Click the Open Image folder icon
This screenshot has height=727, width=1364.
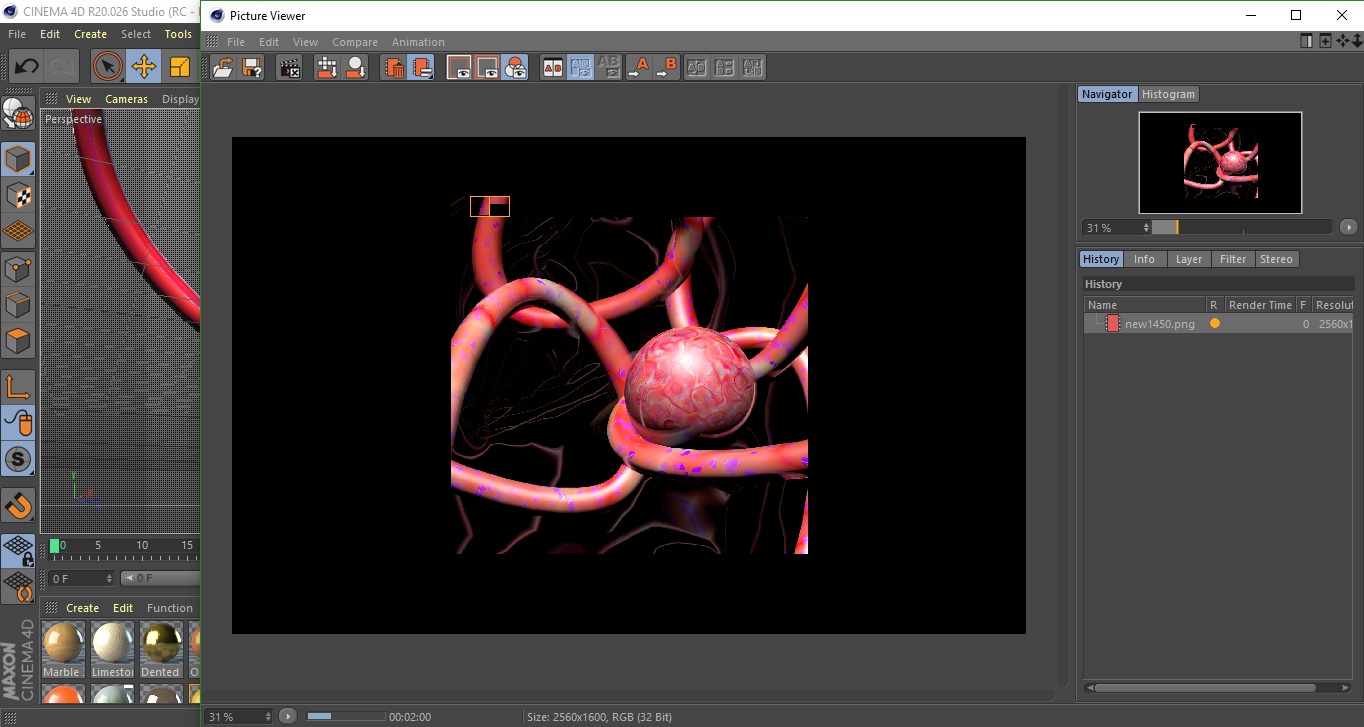click(x=223, y=68)
